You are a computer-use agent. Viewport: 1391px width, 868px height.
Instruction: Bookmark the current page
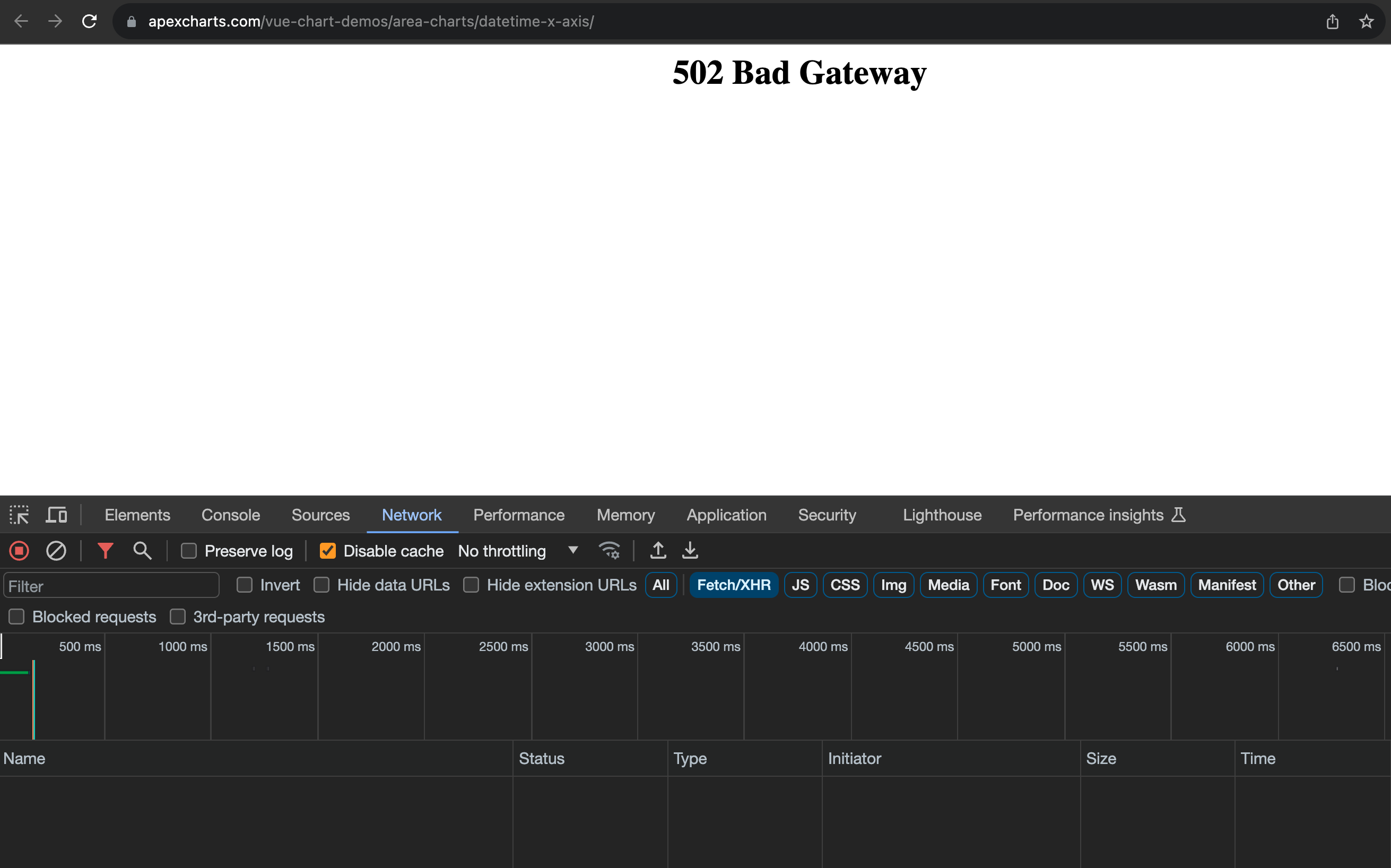pos(1366,21)
